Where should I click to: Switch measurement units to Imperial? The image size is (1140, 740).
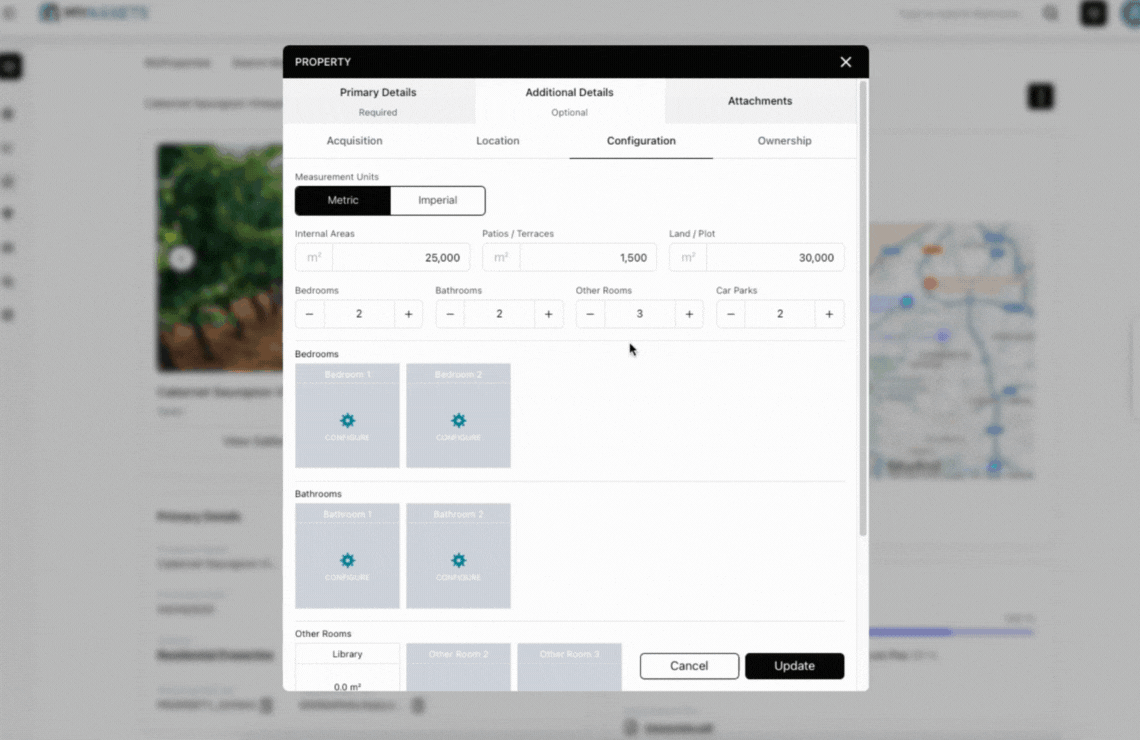(x=438, y=200)
